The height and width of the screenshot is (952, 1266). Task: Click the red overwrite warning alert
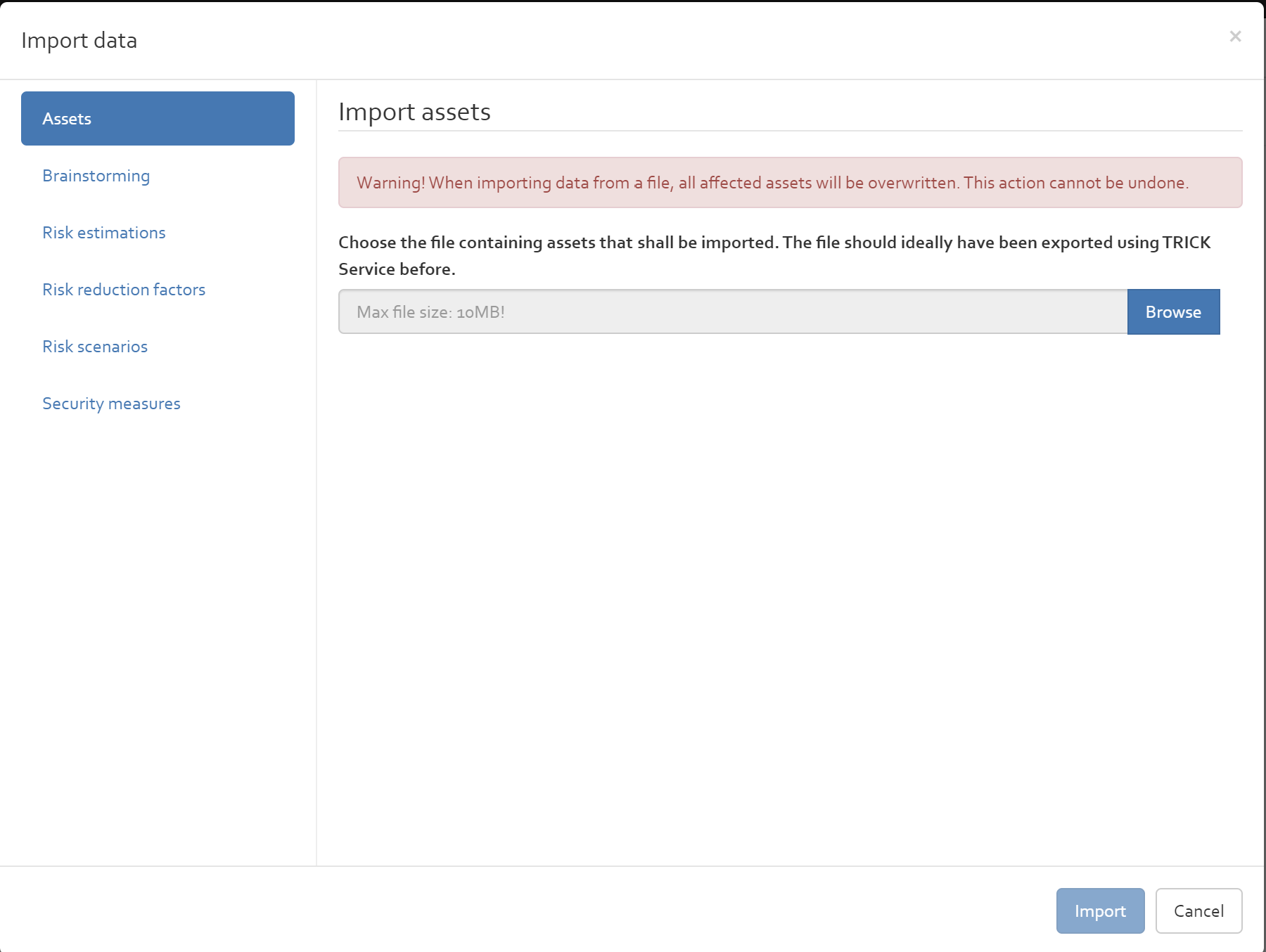791,183
